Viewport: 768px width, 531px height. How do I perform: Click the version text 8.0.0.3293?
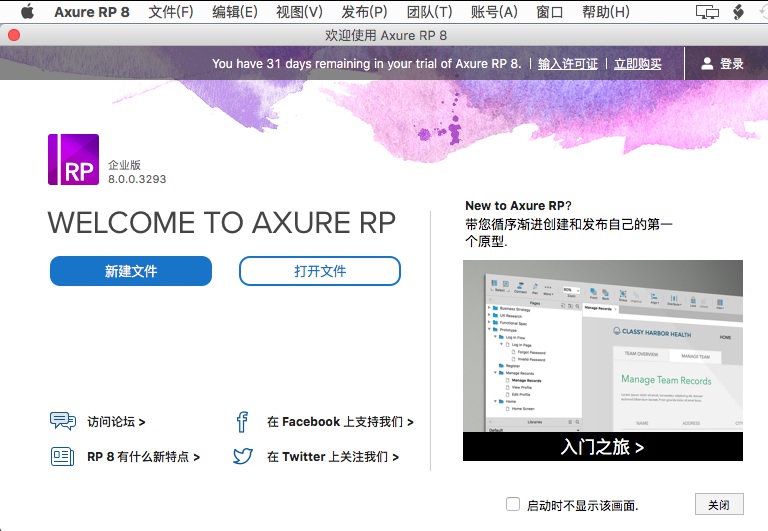(137, 179)
